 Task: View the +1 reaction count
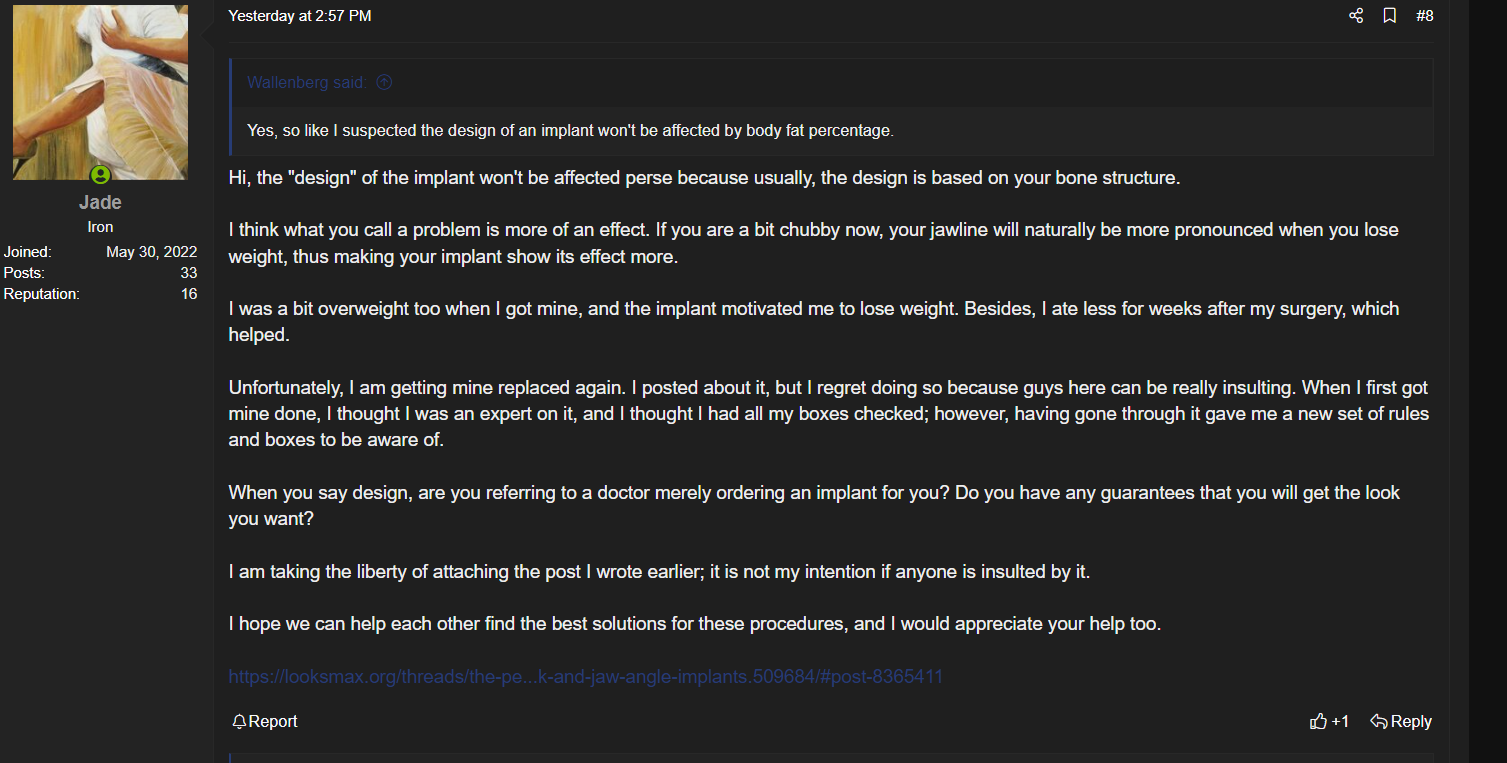pos(1340,721)
